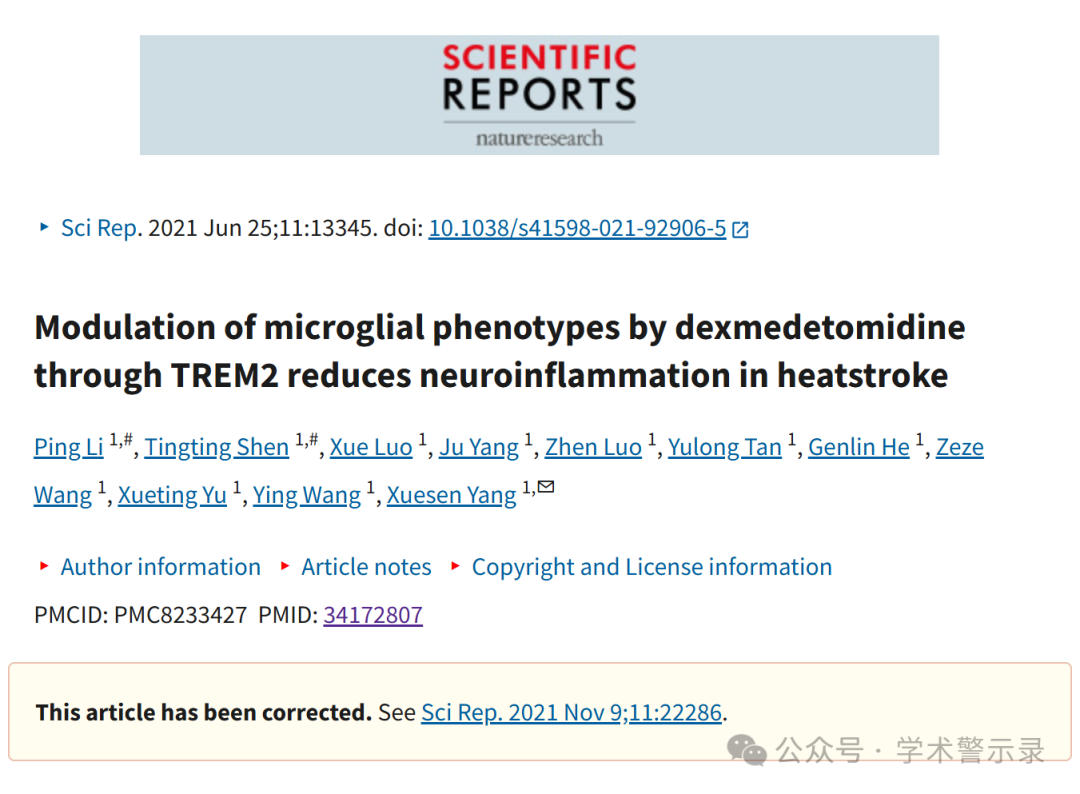This screenshot has height=794, width=1080.
Task: Click the Scientific Reports journal banner
Action: 539,95
